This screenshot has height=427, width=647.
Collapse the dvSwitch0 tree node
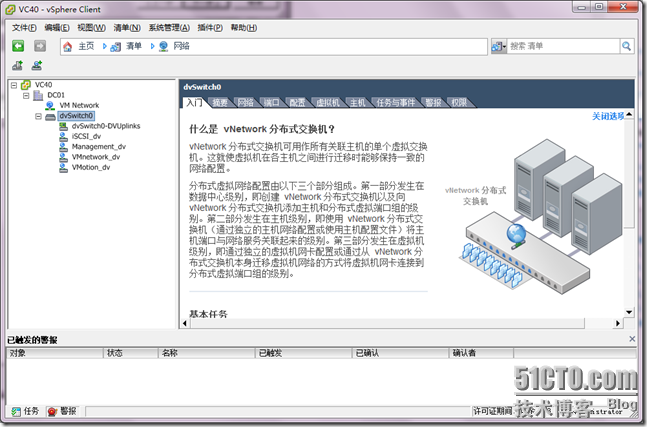(x=38, y=116)
